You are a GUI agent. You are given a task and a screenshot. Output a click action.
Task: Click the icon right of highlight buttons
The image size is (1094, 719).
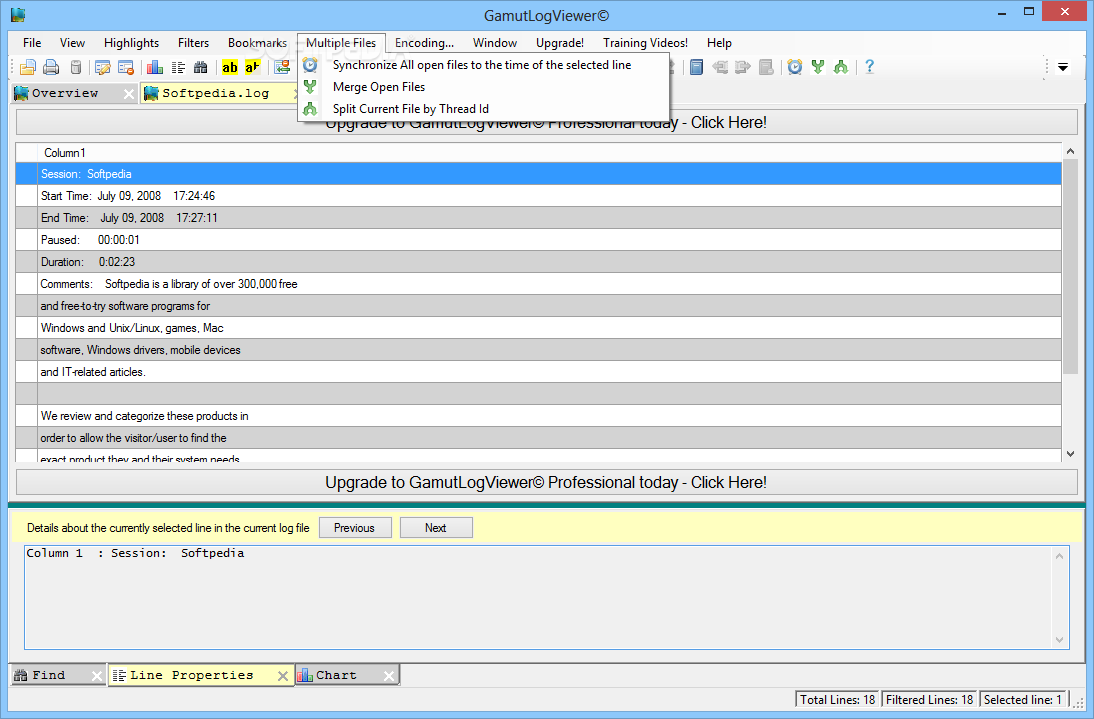pyautogui.click(x=282, y=67)
